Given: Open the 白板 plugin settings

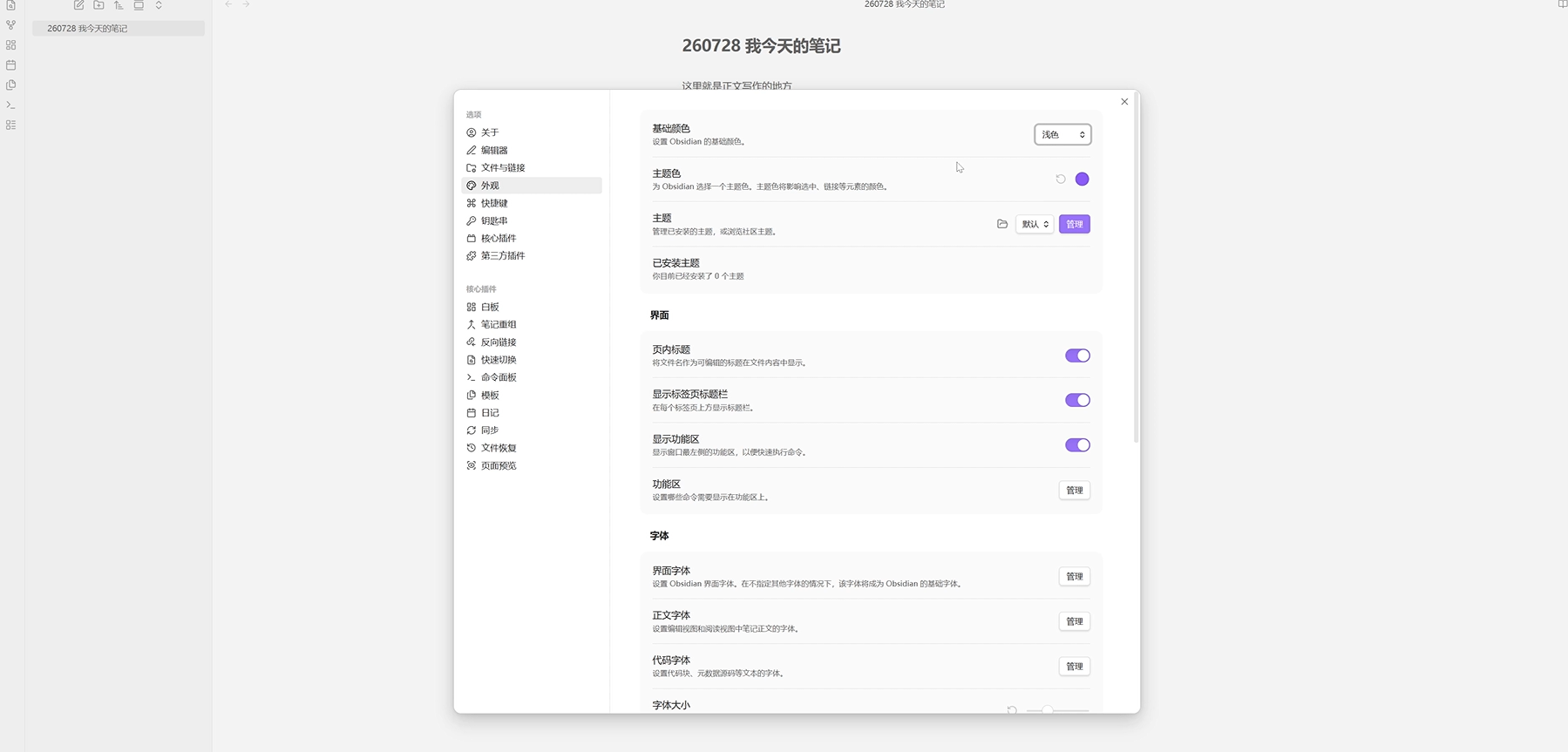Looking at the screenshot, I should coord(532,307).
